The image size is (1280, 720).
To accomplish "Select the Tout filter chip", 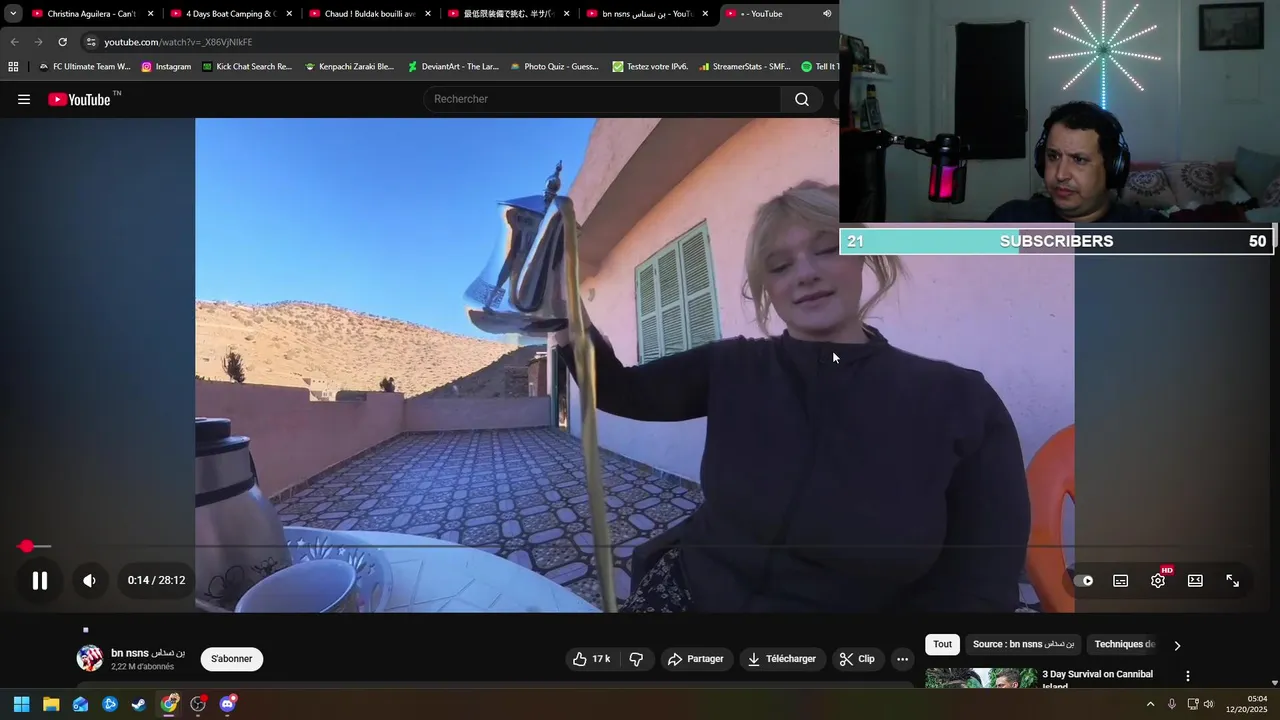I will click(x=943, y=645).
